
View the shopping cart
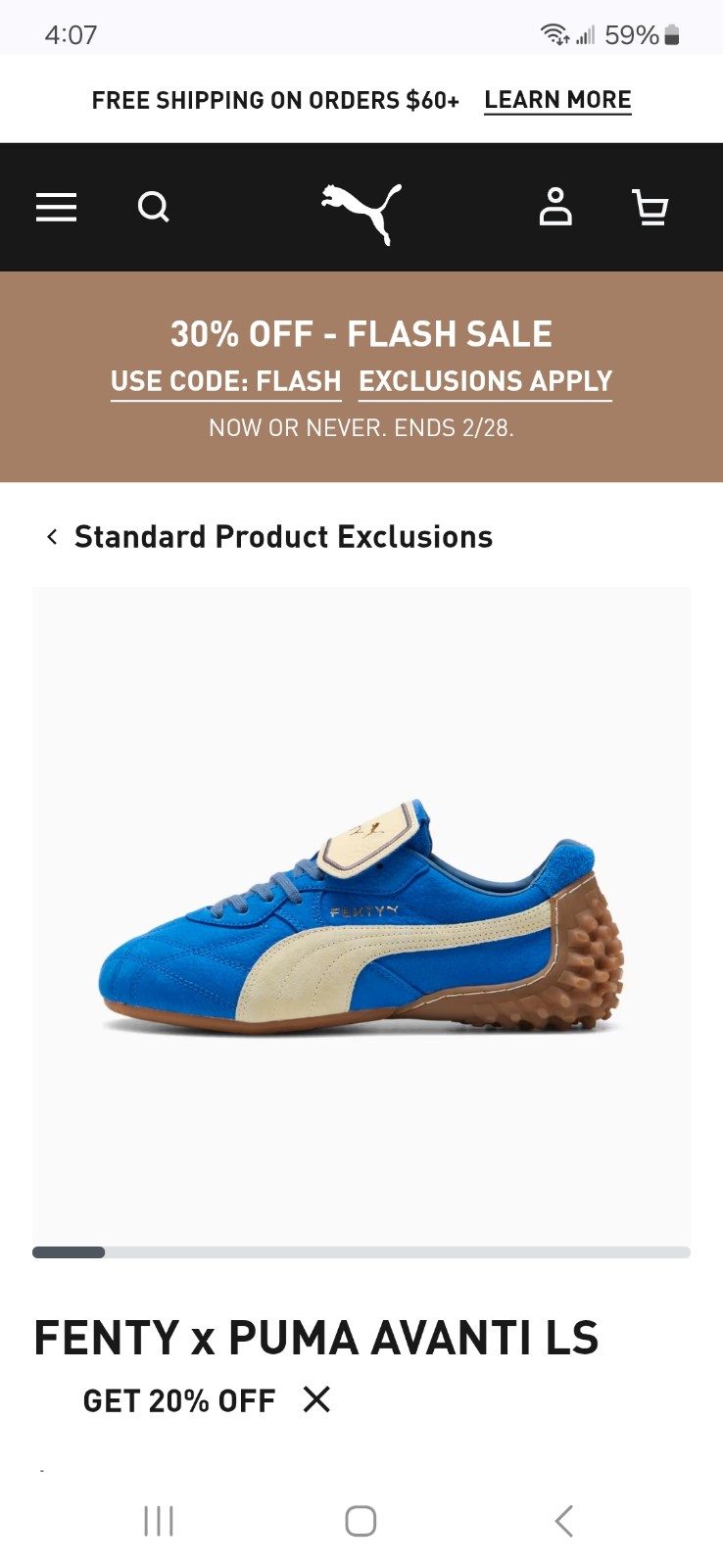651,208
